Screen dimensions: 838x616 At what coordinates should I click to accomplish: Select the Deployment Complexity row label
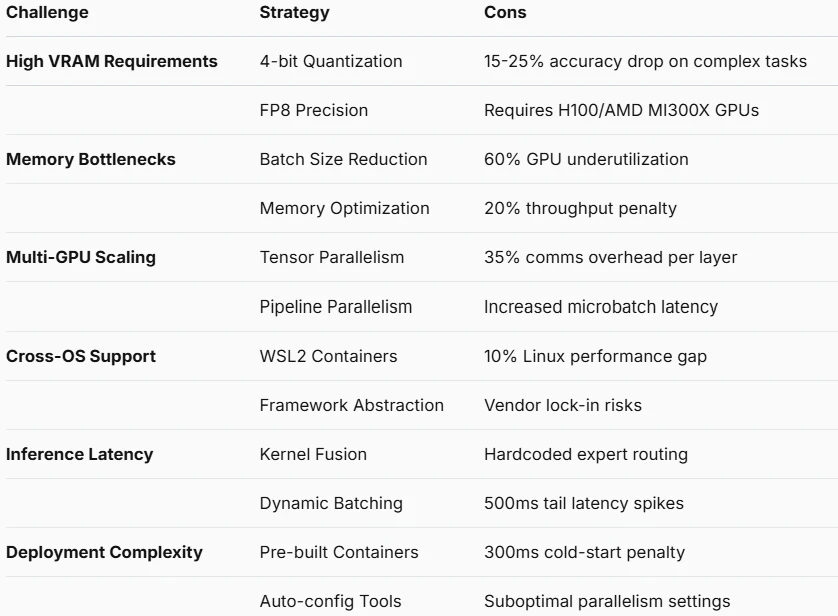coord(104,552)
